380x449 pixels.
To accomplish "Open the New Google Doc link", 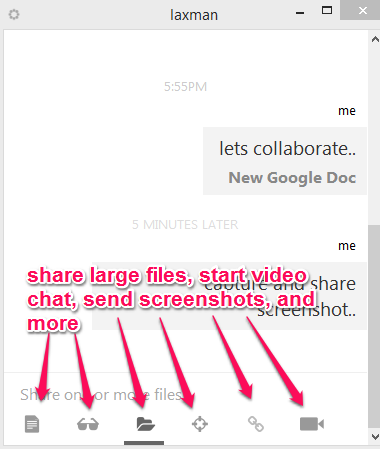I will 292,178.
